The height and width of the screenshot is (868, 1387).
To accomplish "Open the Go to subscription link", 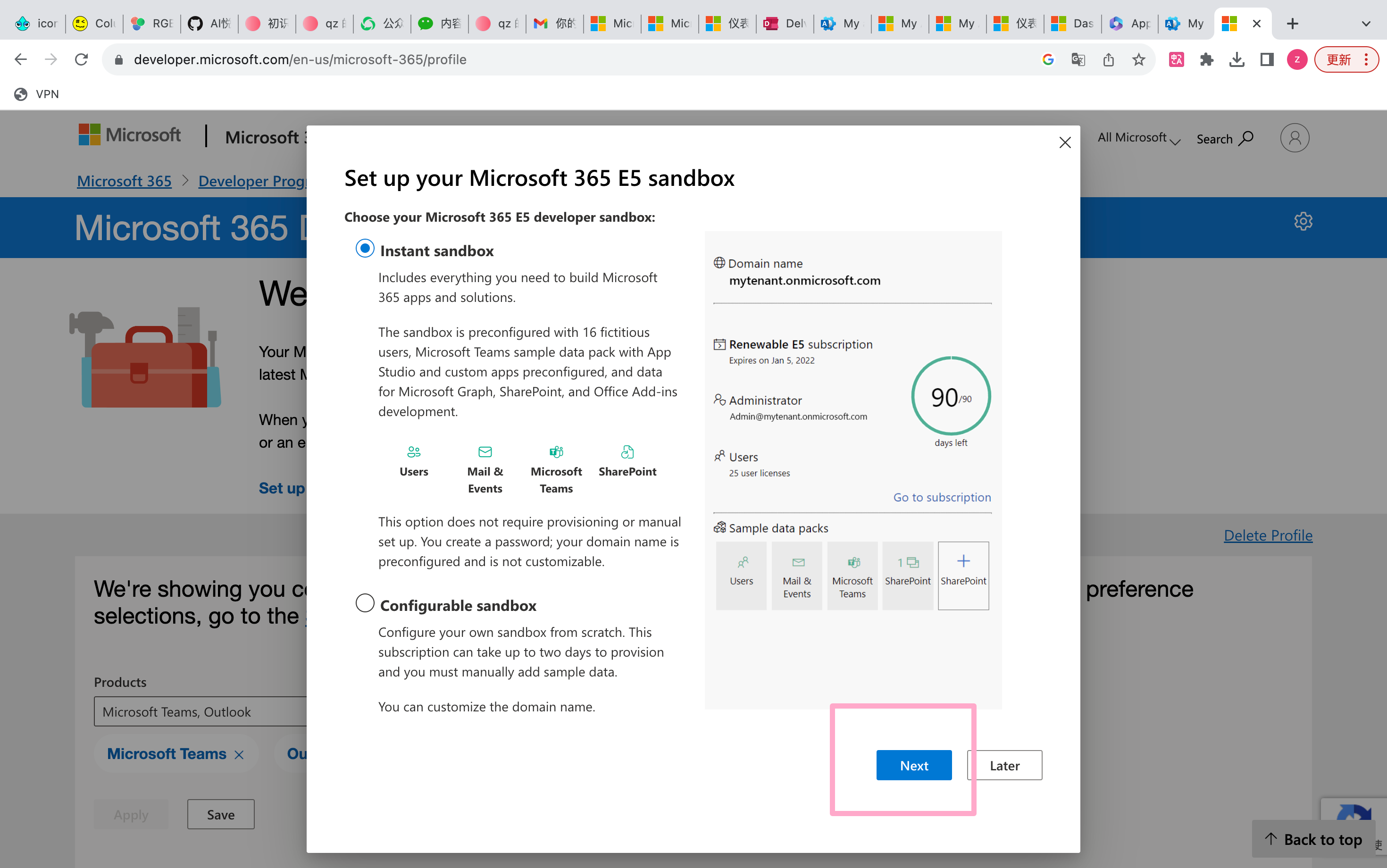I will pyautogui.click(x=942, y=497).
